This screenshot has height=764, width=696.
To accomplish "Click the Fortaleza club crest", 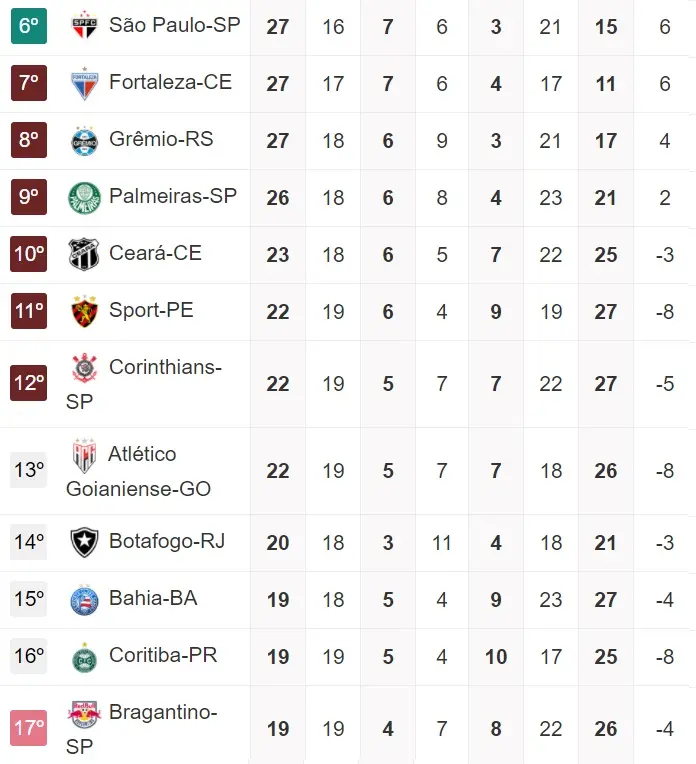I will pos(84,83).
